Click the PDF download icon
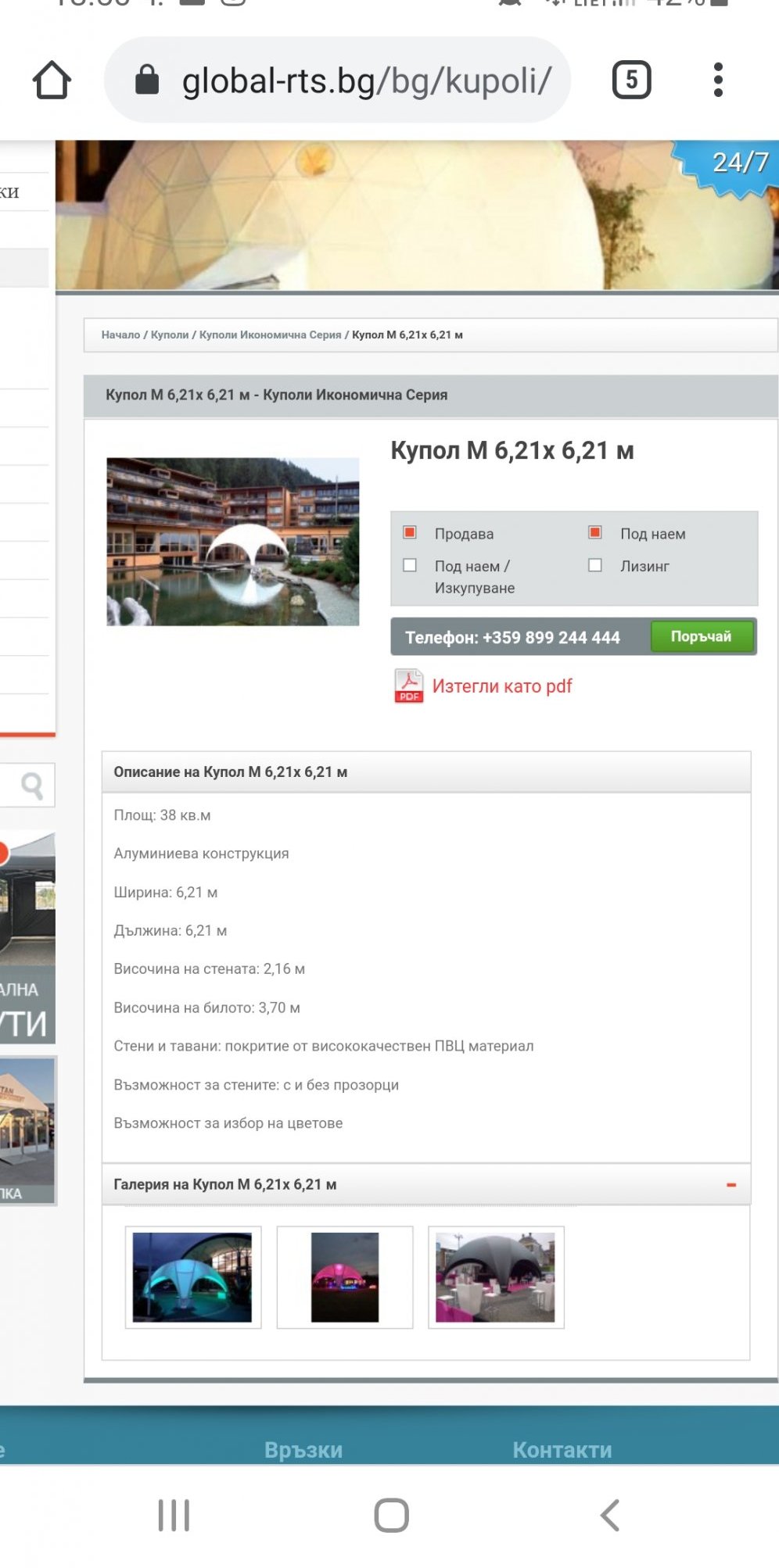This screenshot has width=779, height=1568. pyautogui.click(x=408, y=686)
